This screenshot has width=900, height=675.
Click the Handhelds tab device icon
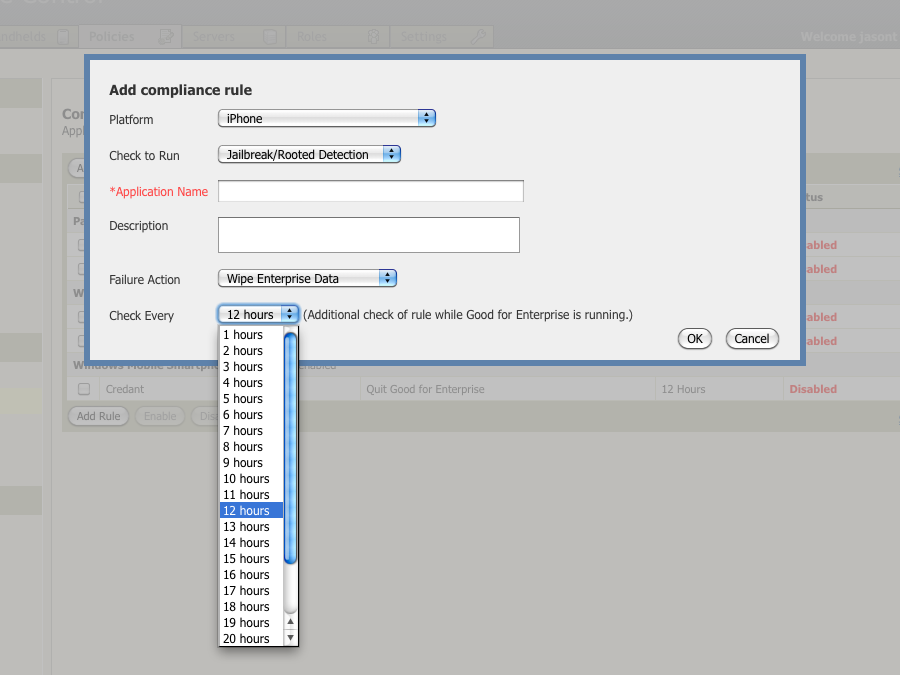63,37
